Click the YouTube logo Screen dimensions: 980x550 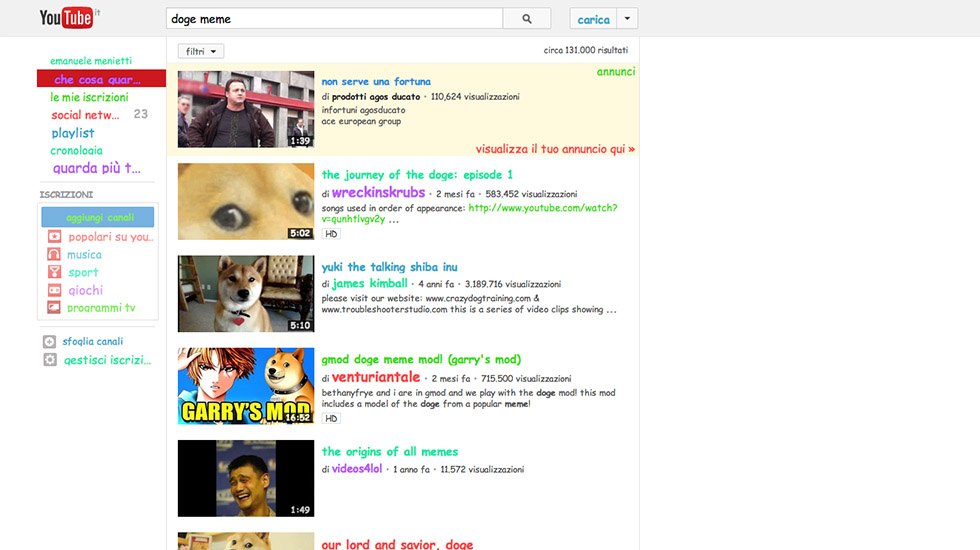coord(66,18)
